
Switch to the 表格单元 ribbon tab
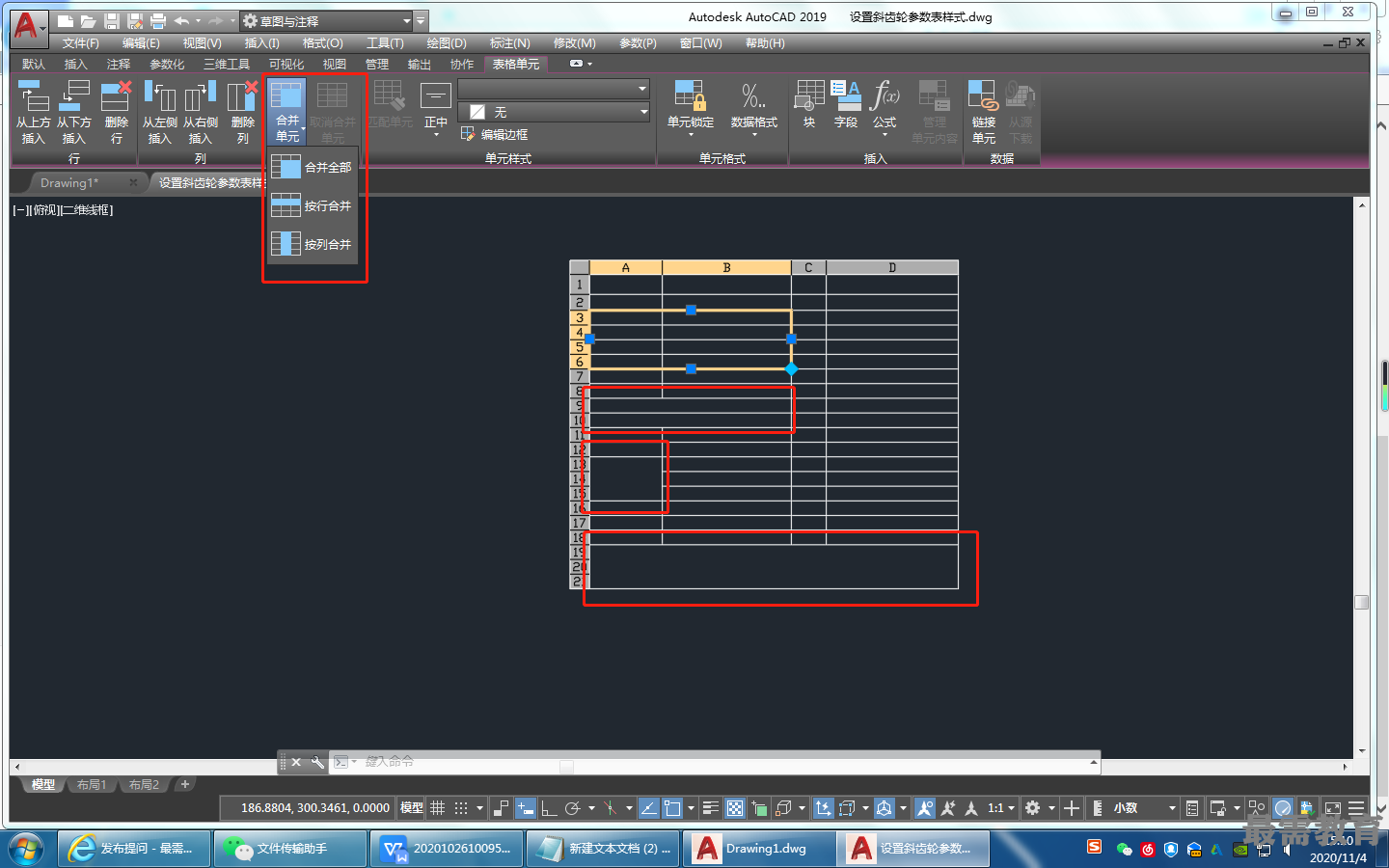point(516,65)
